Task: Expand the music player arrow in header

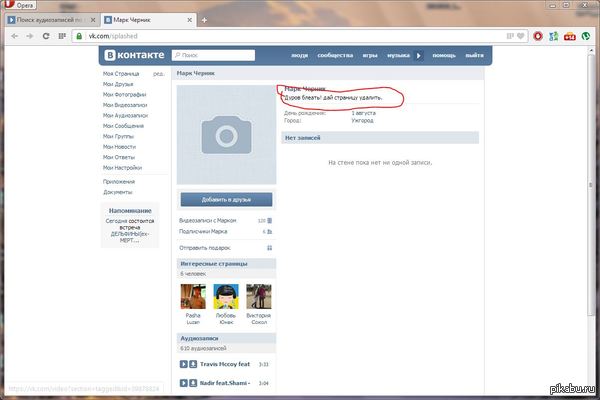Action: pyautogui.click(x=419, y=55)
